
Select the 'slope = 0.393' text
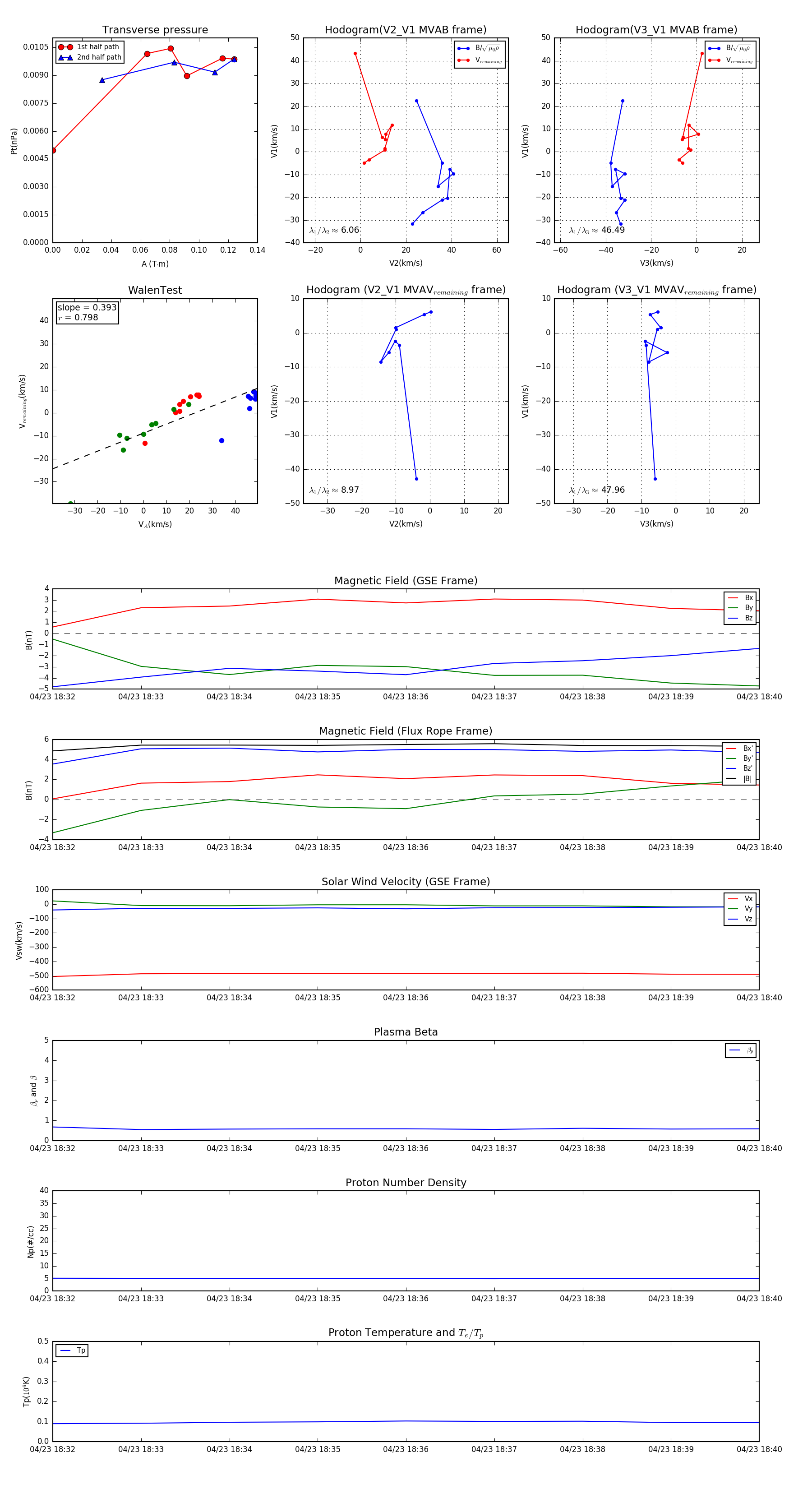[87, 308]
